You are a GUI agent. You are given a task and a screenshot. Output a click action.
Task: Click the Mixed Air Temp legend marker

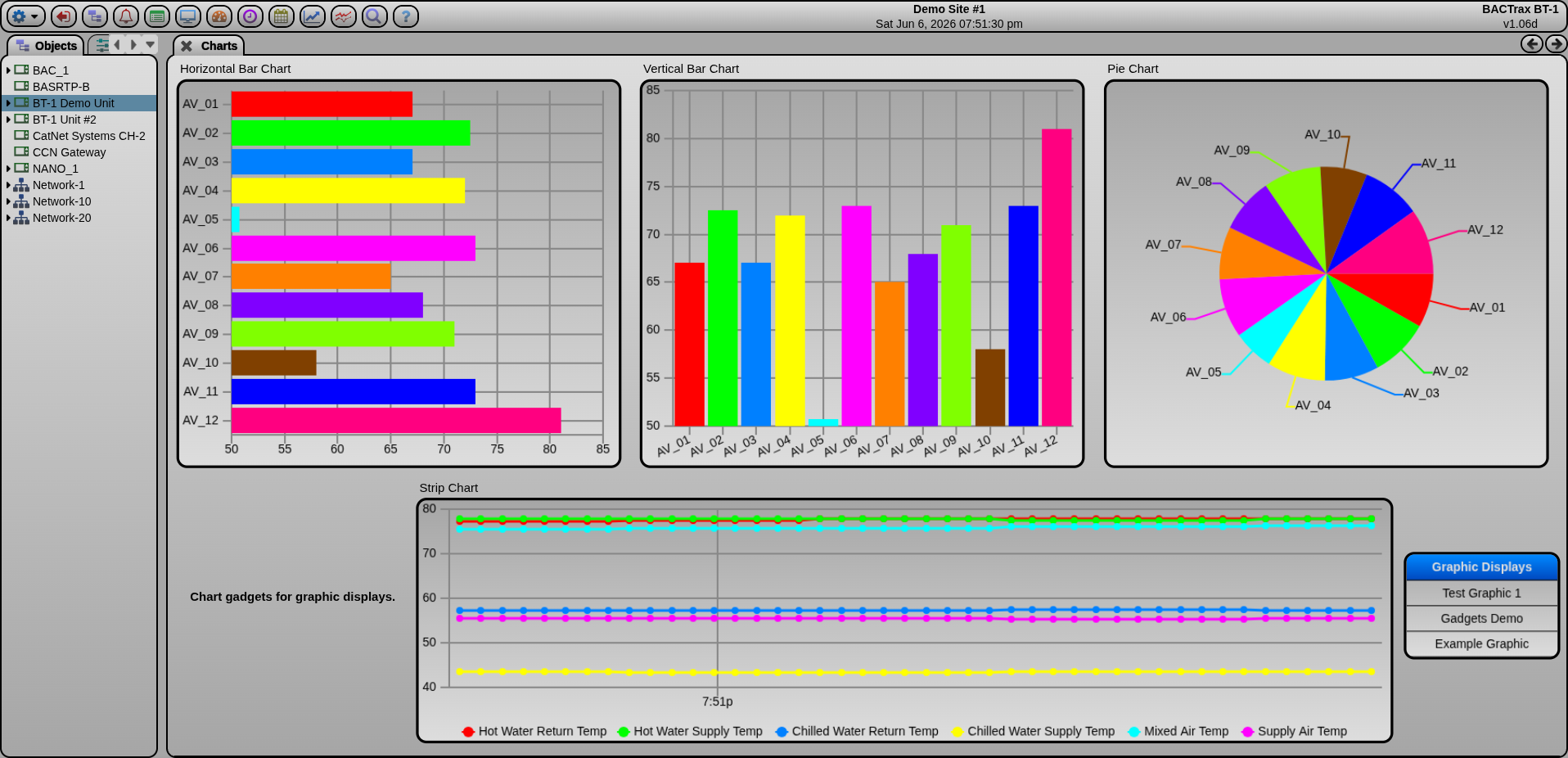1133,732
